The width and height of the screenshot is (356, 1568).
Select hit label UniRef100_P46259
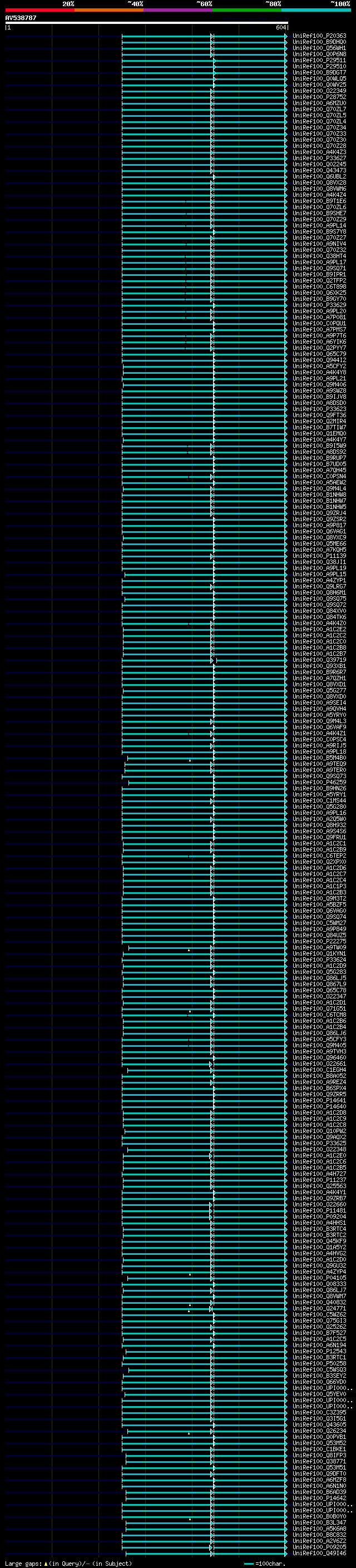coord(319,782)
